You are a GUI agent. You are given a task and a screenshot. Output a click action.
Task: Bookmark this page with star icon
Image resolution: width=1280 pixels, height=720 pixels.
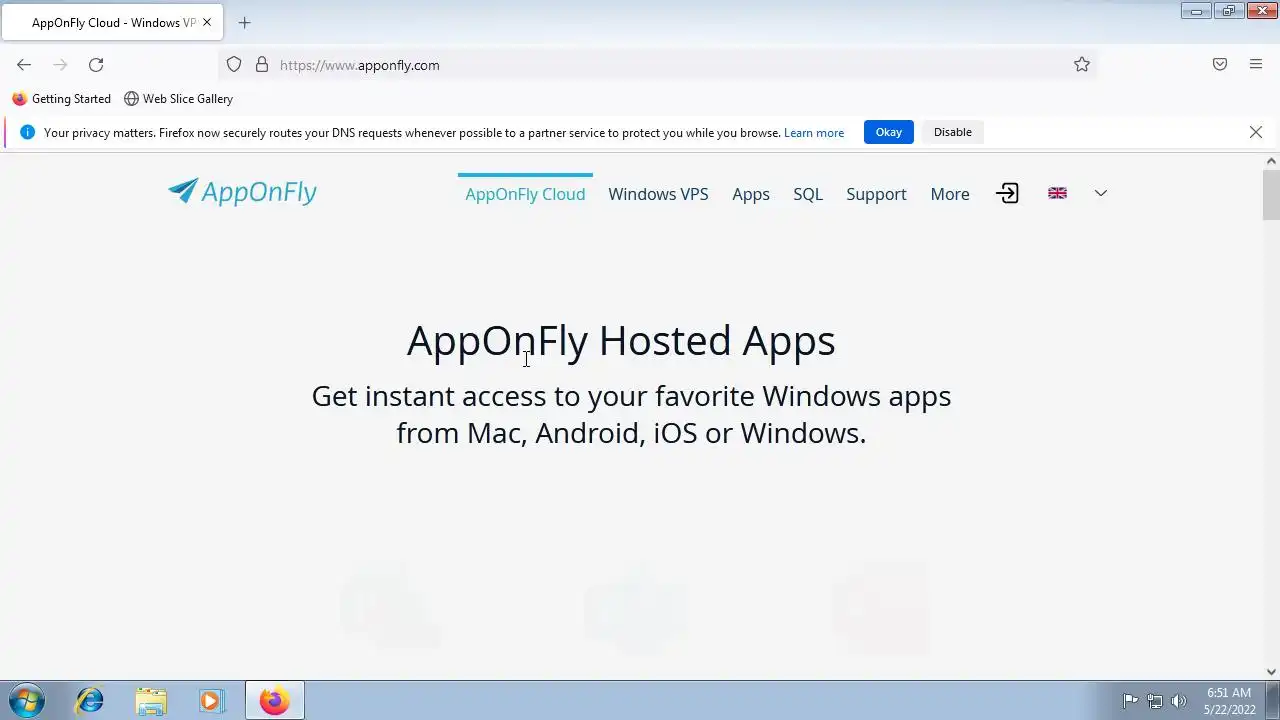1082,65
